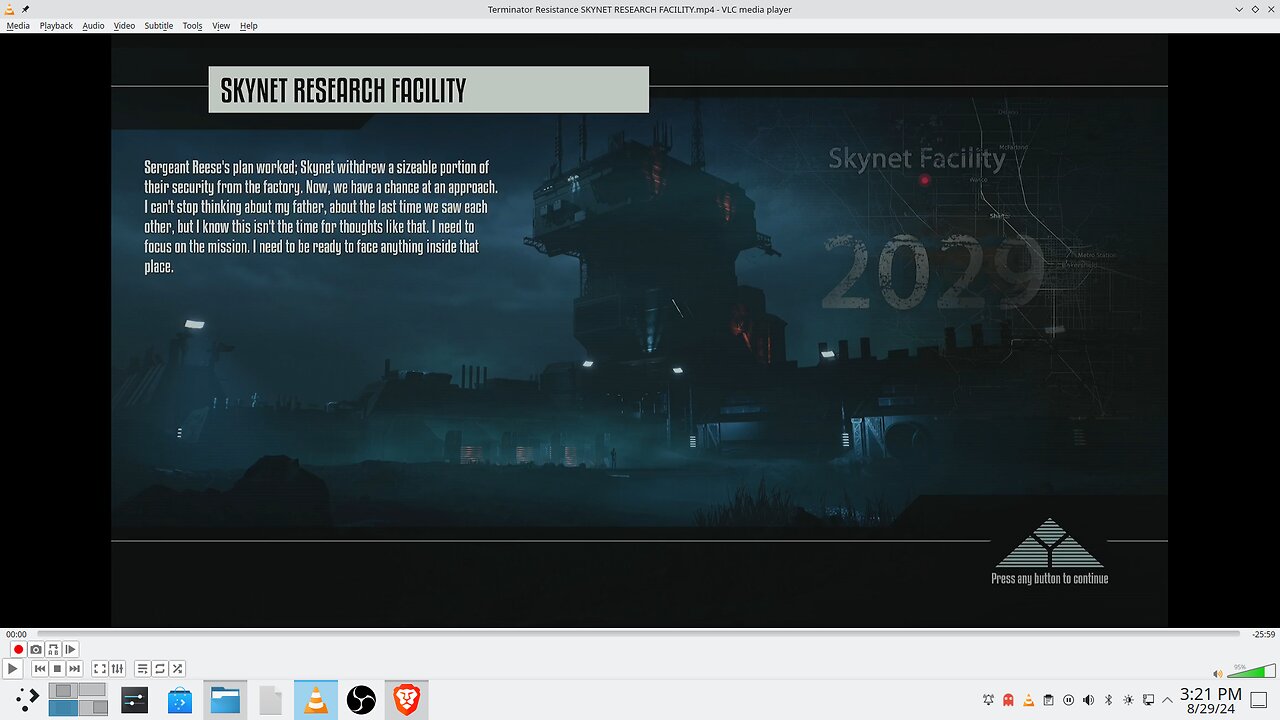The image size is (1280, 720).
Task: Show the playlist panel
Action: (x=143, y=668)
